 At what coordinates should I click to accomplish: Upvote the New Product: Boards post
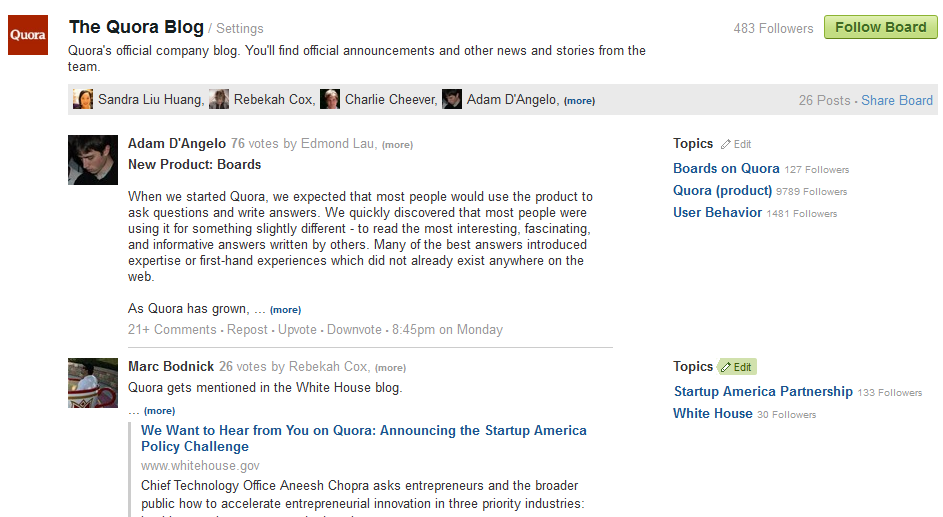[x=297, y=329]
